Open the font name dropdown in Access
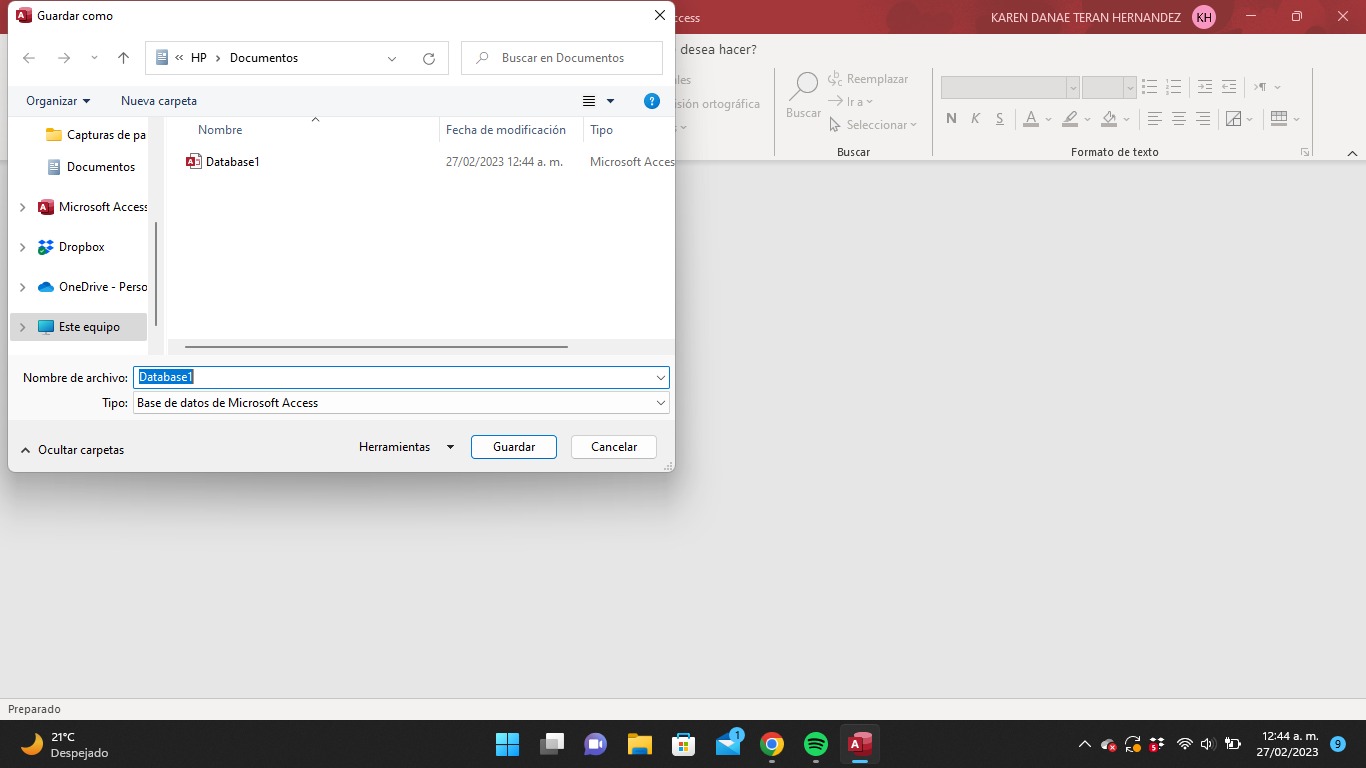Viewport: 1366px width, 768px height. point(1073,87)
